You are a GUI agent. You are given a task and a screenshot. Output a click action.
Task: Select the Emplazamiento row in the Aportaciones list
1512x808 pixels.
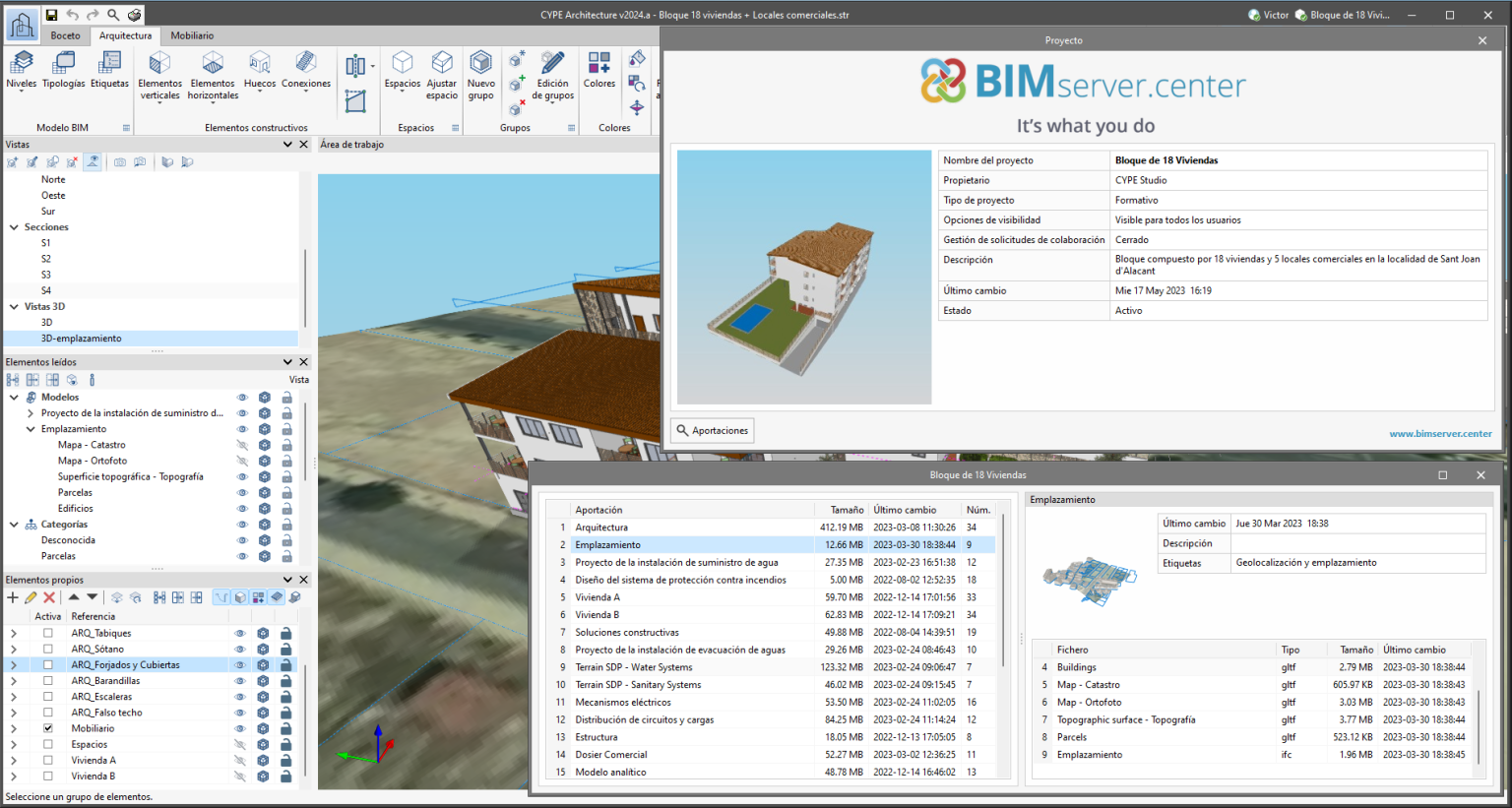[608, 544]
